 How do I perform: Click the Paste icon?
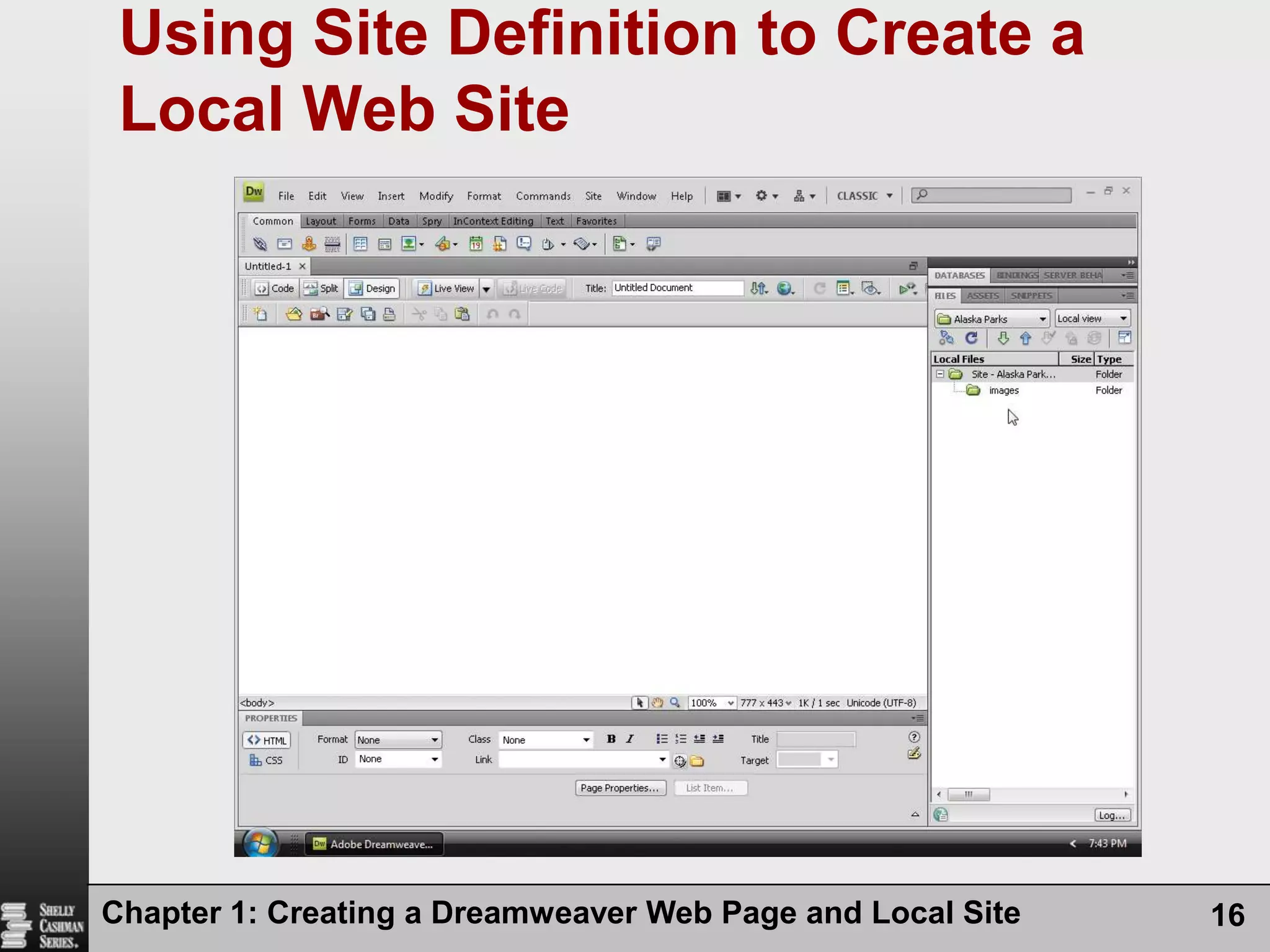pos(462,314)
